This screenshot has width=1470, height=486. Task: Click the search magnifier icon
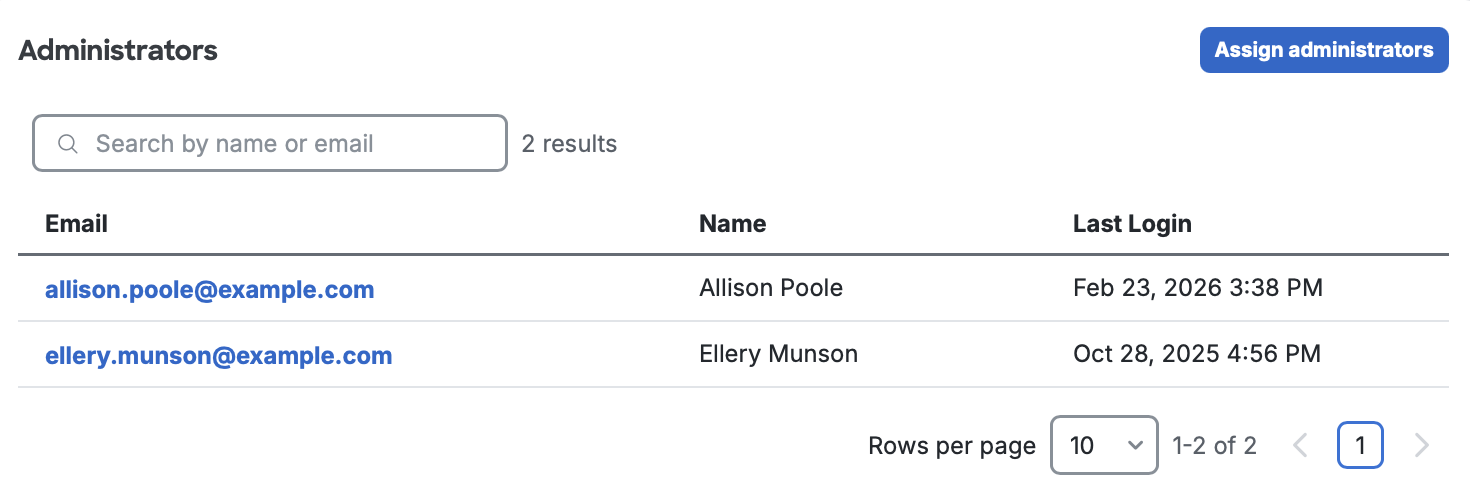[x=68, y=144]
